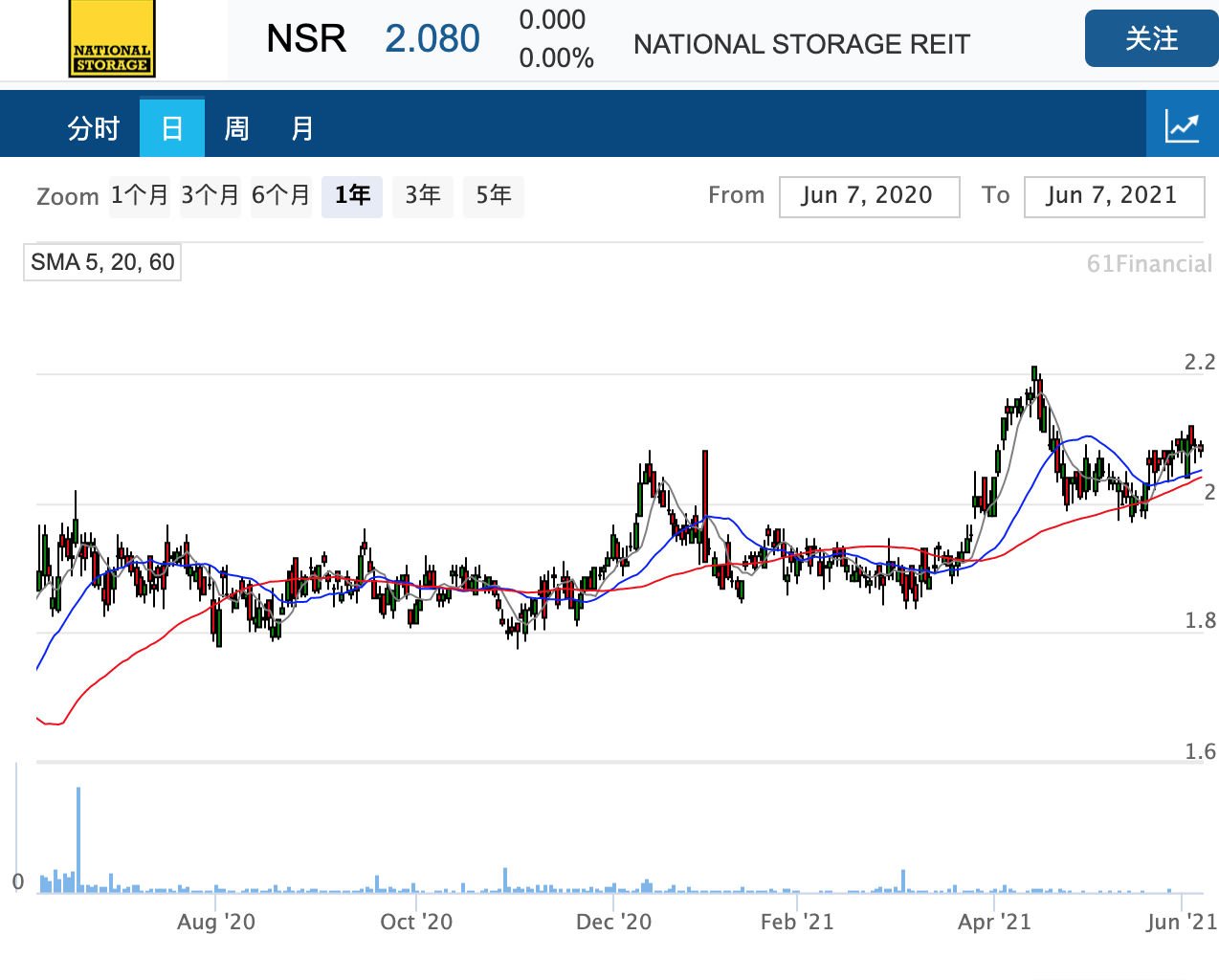Switch to the 周 weekly tab

(x=236, y=128)
